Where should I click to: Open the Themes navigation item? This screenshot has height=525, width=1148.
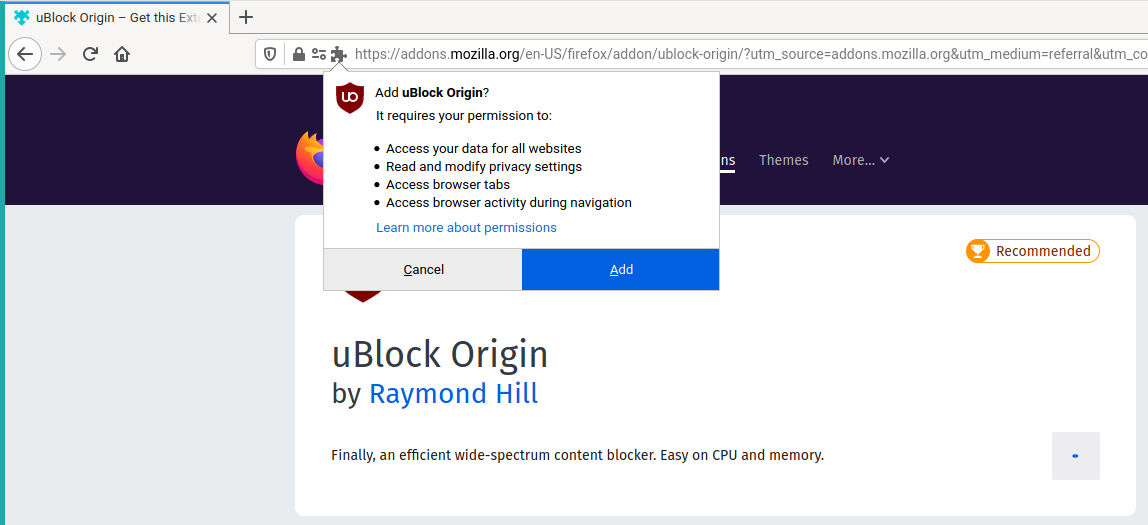(783, 160)
